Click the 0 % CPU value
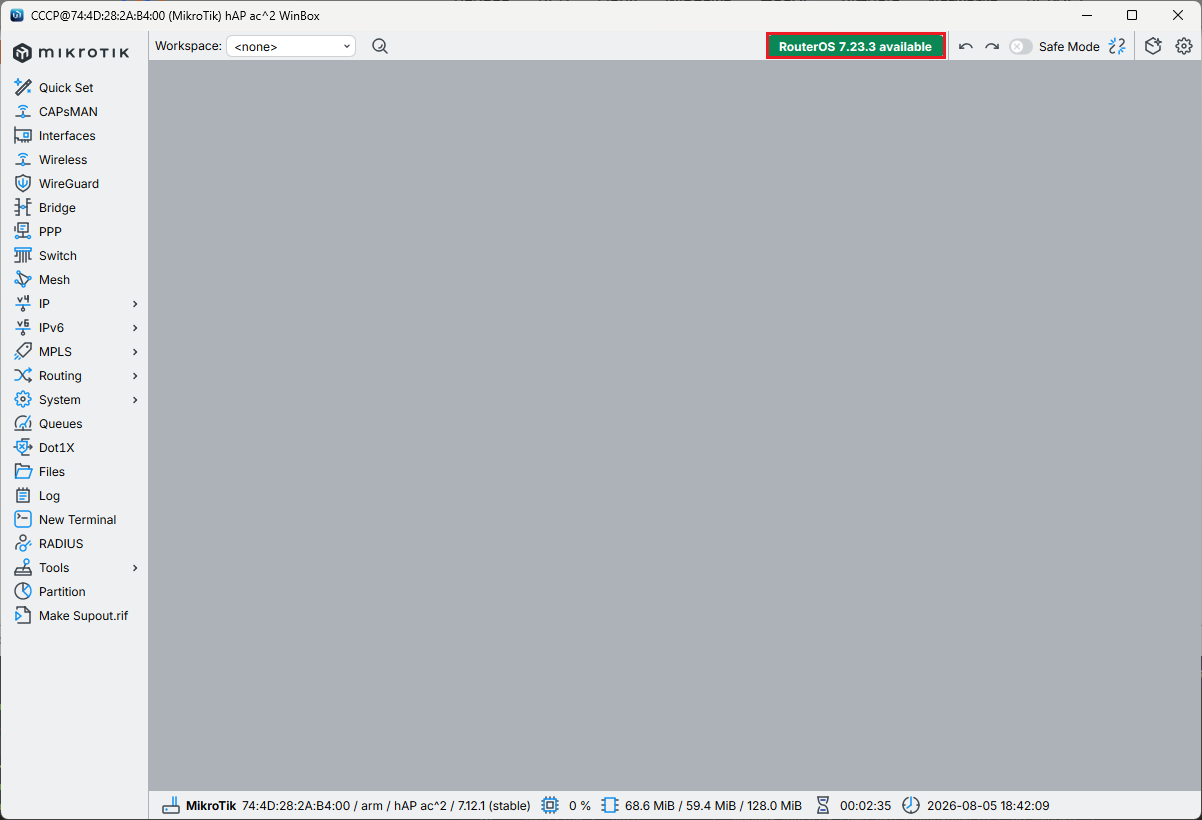 (x=580, y=806)
